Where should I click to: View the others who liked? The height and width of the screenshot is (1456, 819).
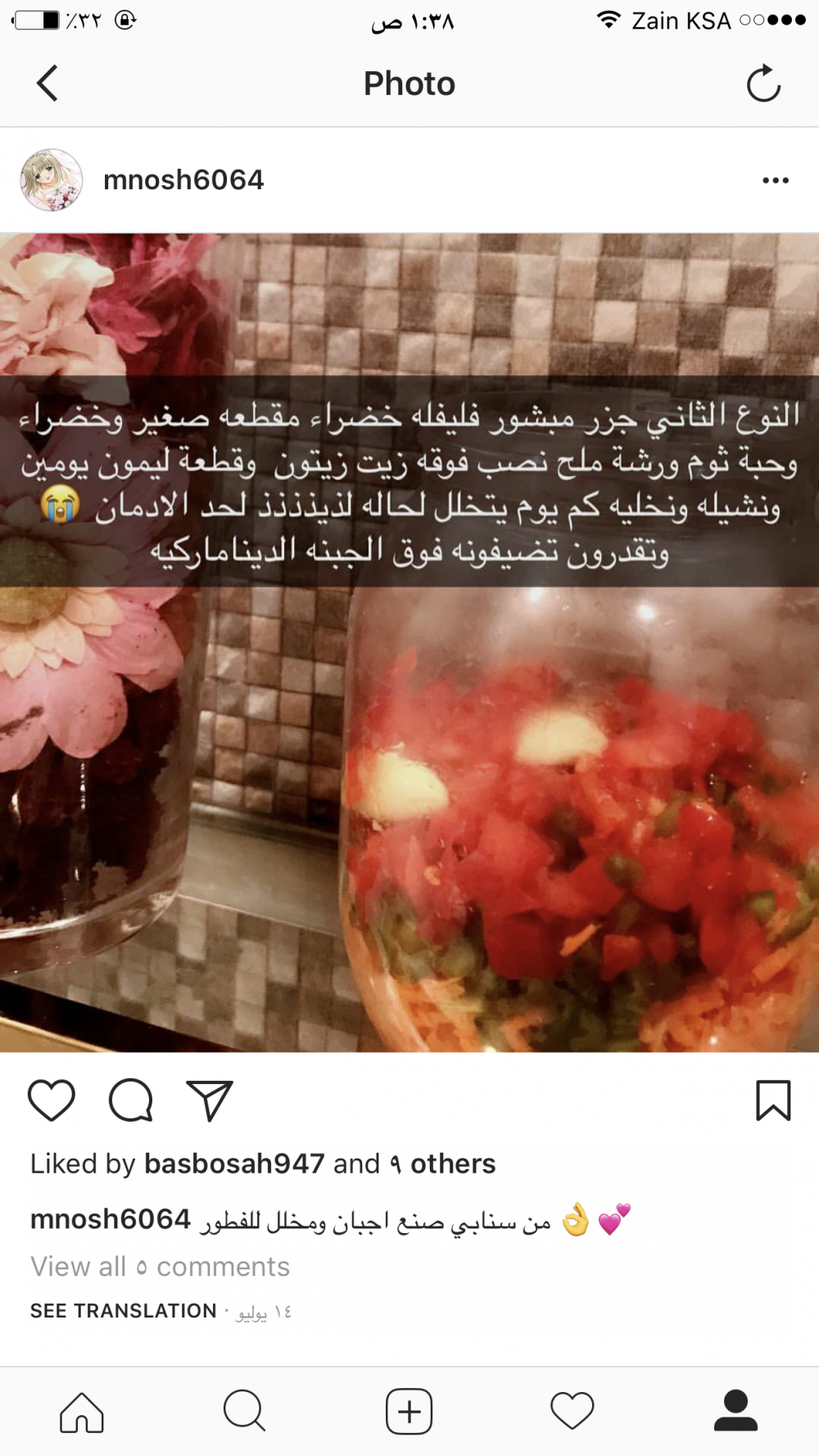[x=442, y=1163]
